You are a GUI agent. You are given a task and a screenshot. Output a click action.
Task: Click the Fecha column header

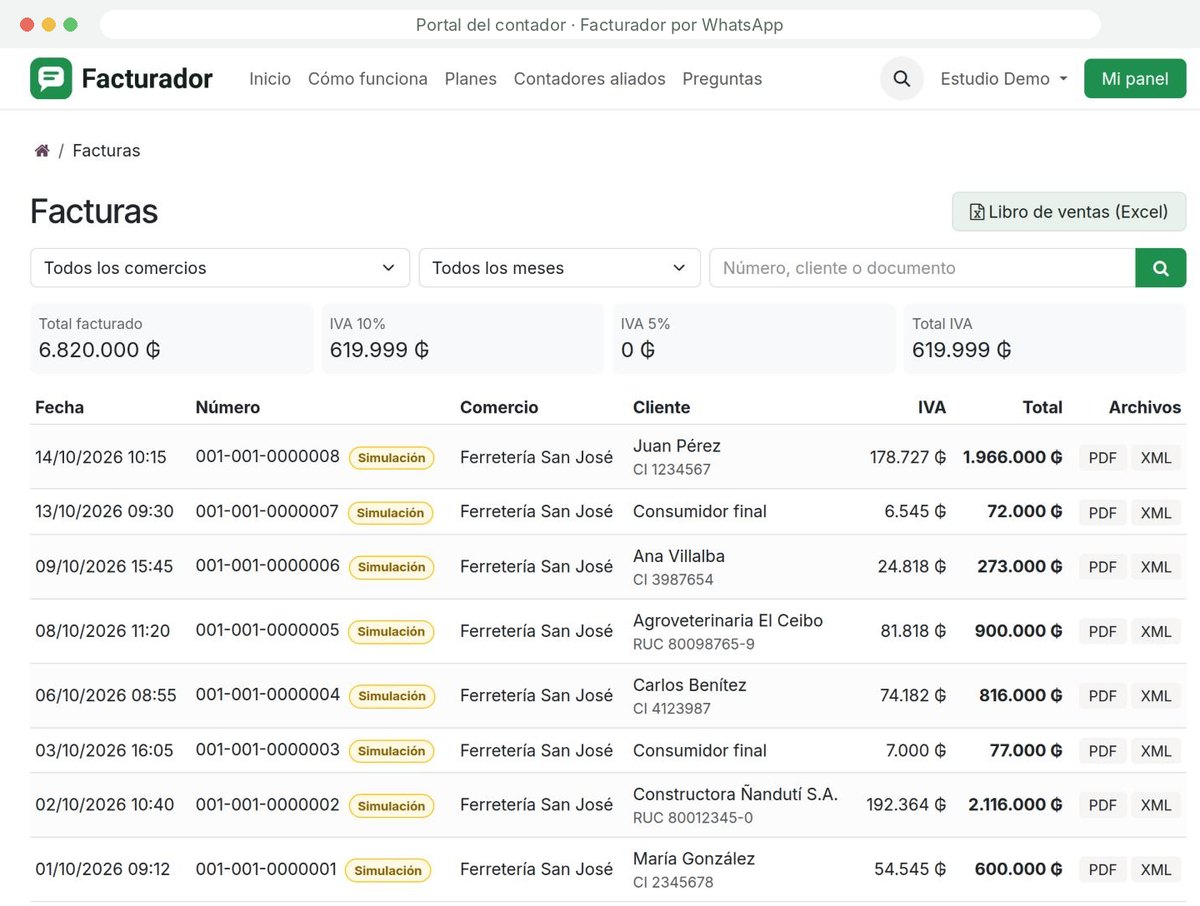tap(59, 407)
